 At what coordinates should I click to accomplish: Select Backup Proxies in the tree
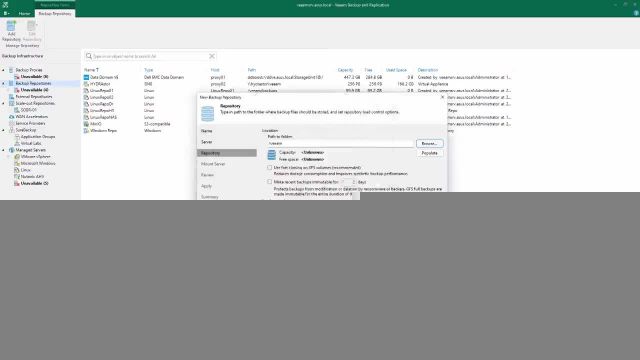pyautogui.click(x=29, y=70)
